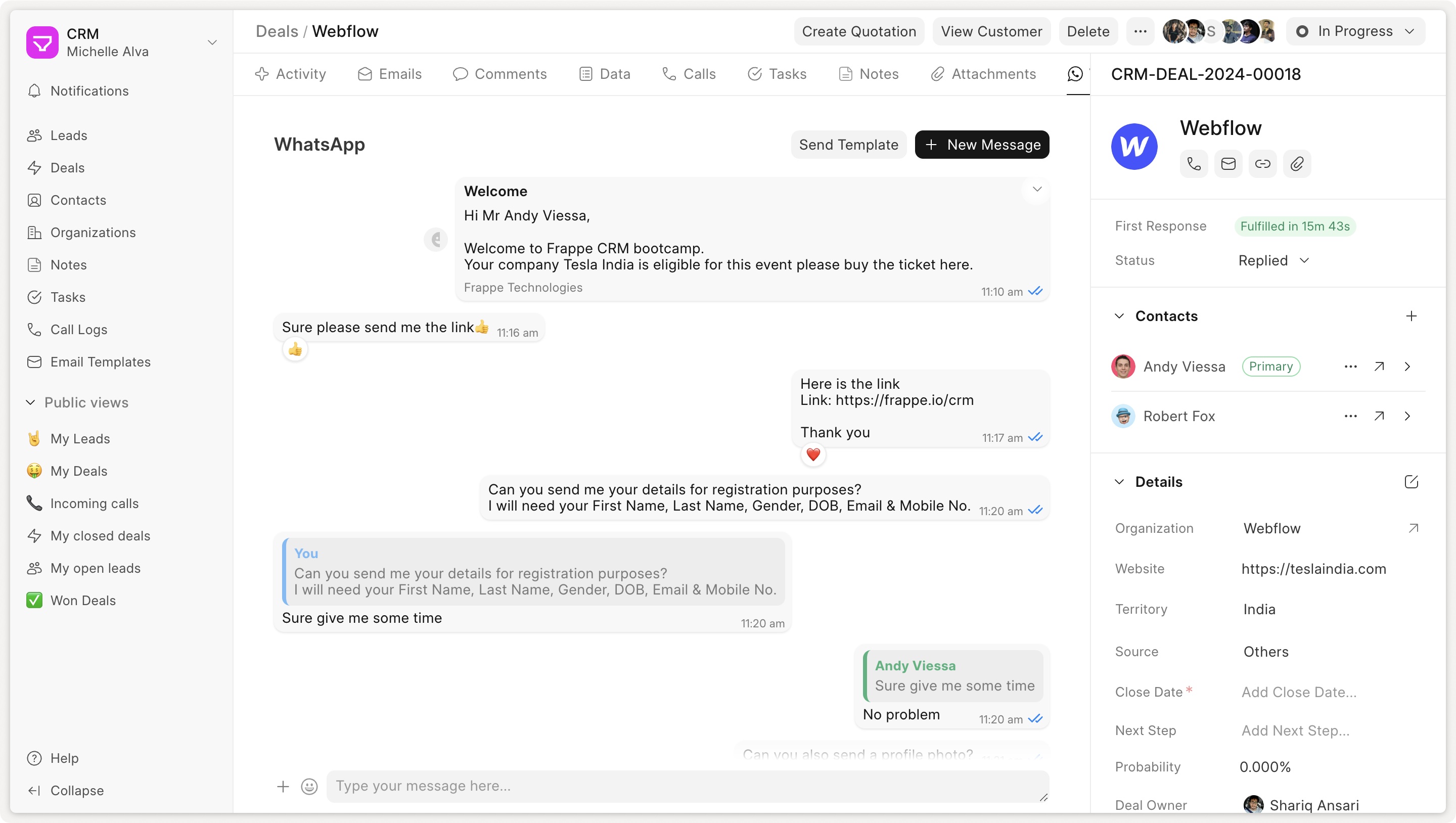The height and width of the screenshot is (823, 1456).
Task: Open the three-dots more actions in header
Action: (1141, 31)
